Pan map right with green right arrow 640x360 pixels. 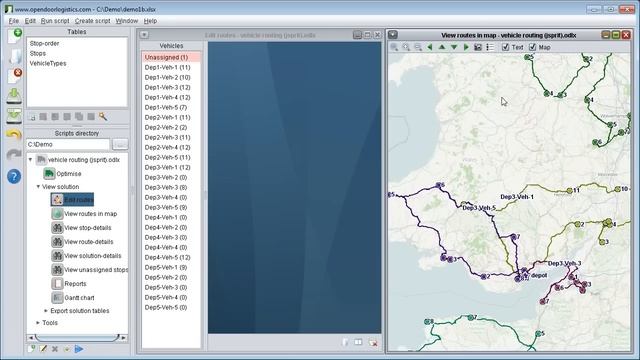466,47
